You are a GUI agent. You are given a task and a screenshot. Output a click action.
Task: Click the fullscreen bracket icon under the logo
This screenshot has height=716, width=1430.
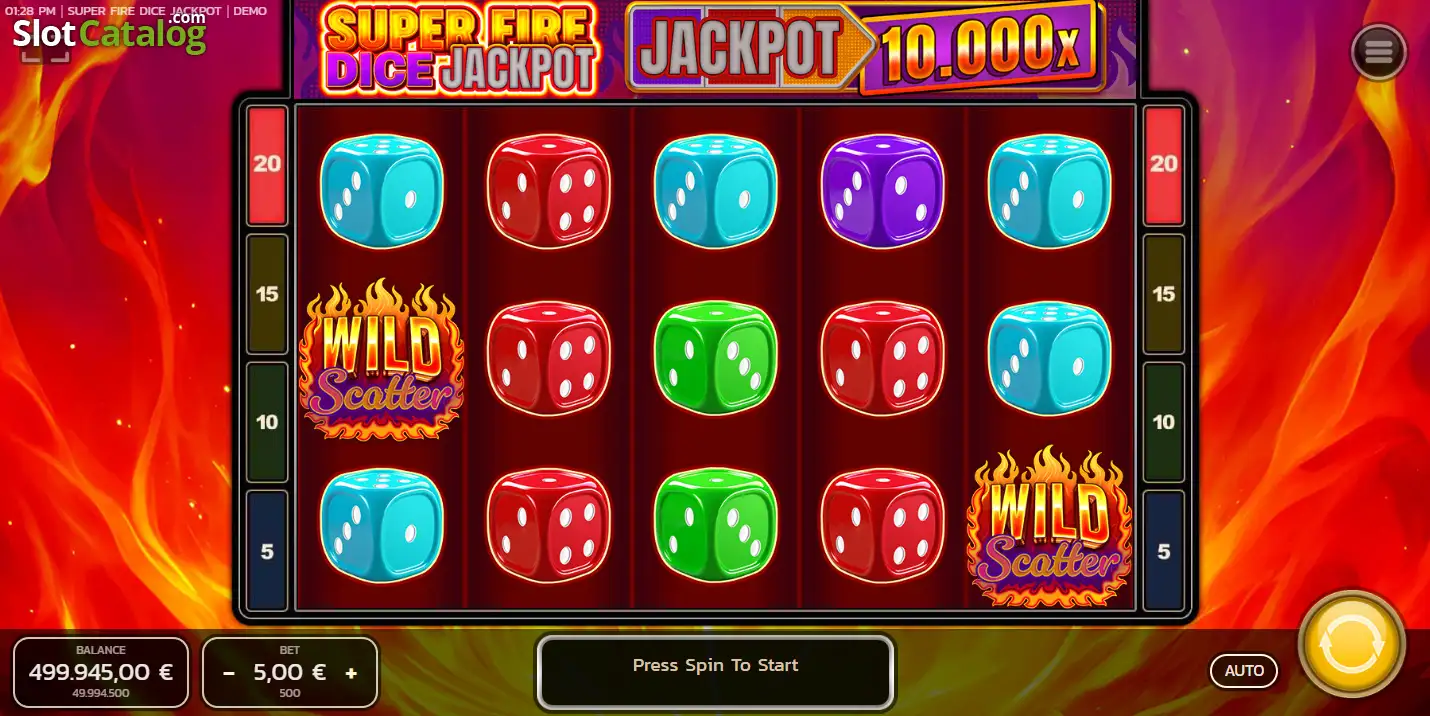point(45,54)
